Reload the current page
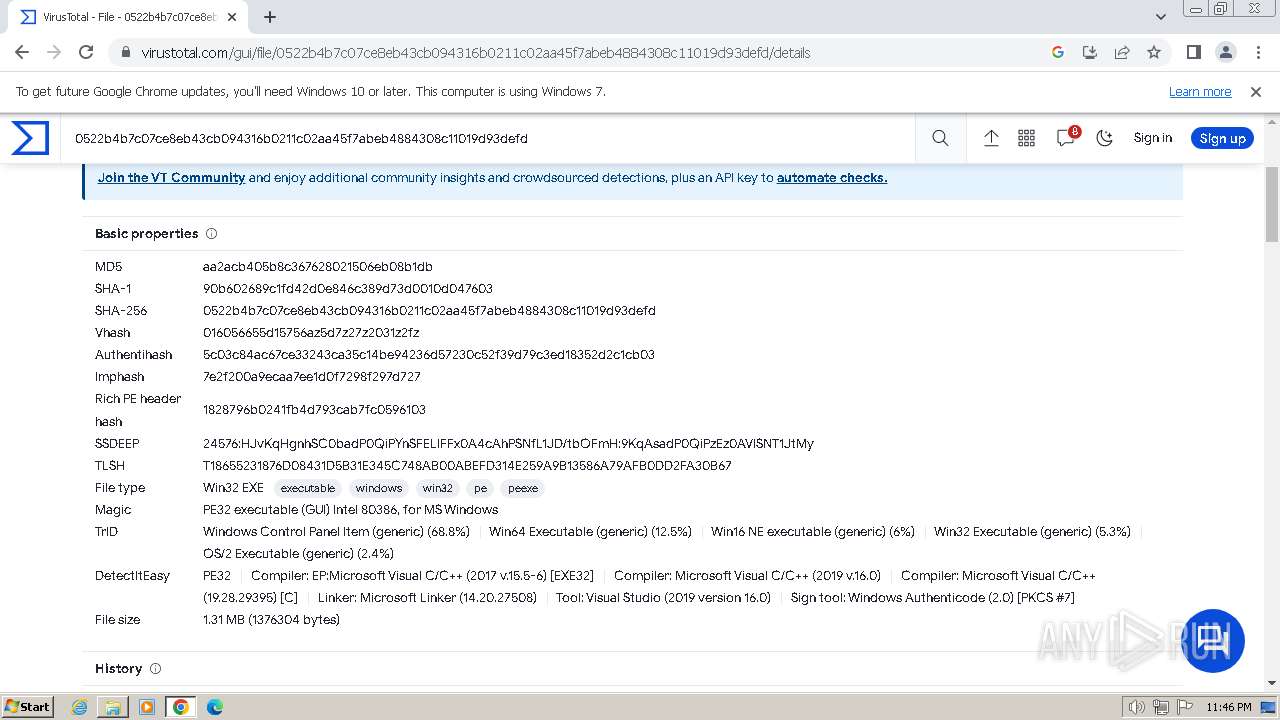The width and height of the screenshot is (1280, 720). click(x=86, y=52)
